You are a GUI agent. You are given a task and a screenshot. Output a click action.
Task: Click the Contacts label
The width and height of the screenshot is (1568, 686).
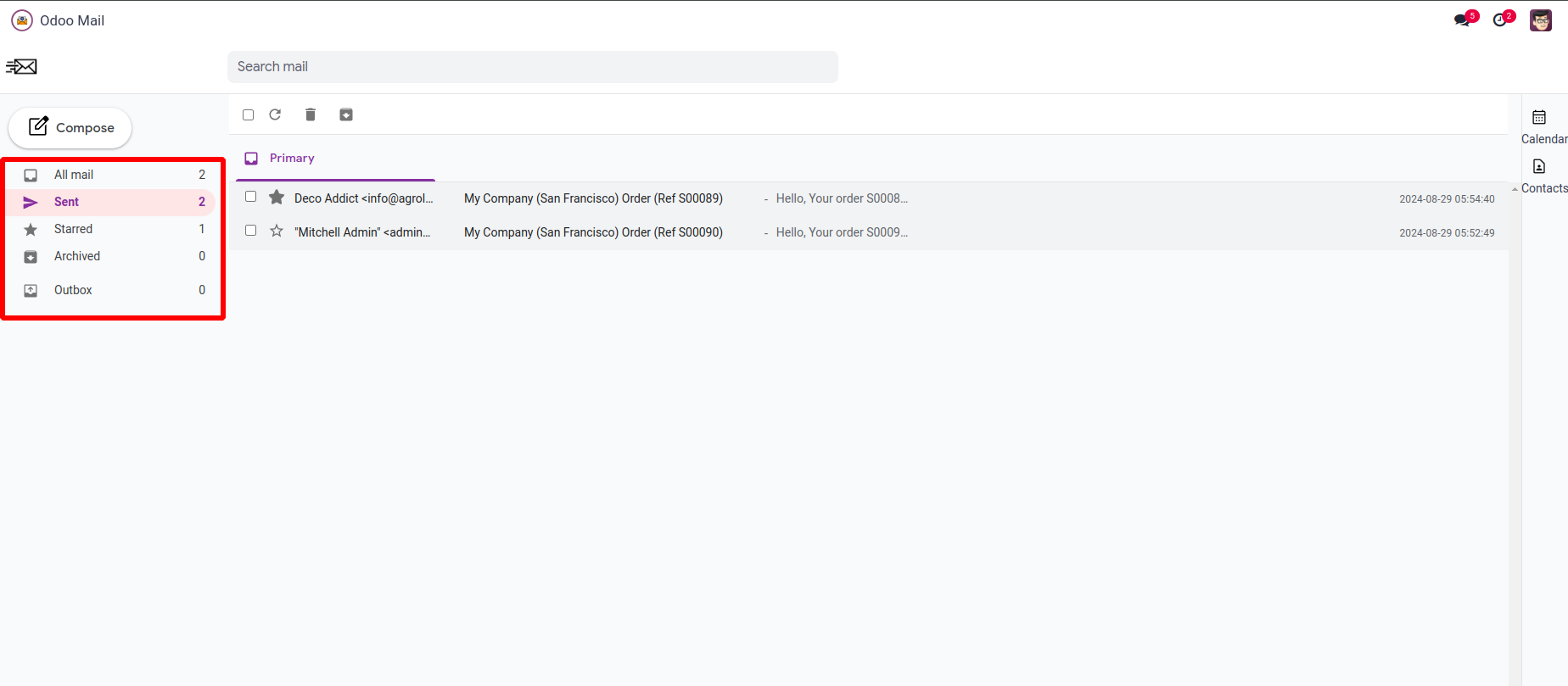[1544, 188]
